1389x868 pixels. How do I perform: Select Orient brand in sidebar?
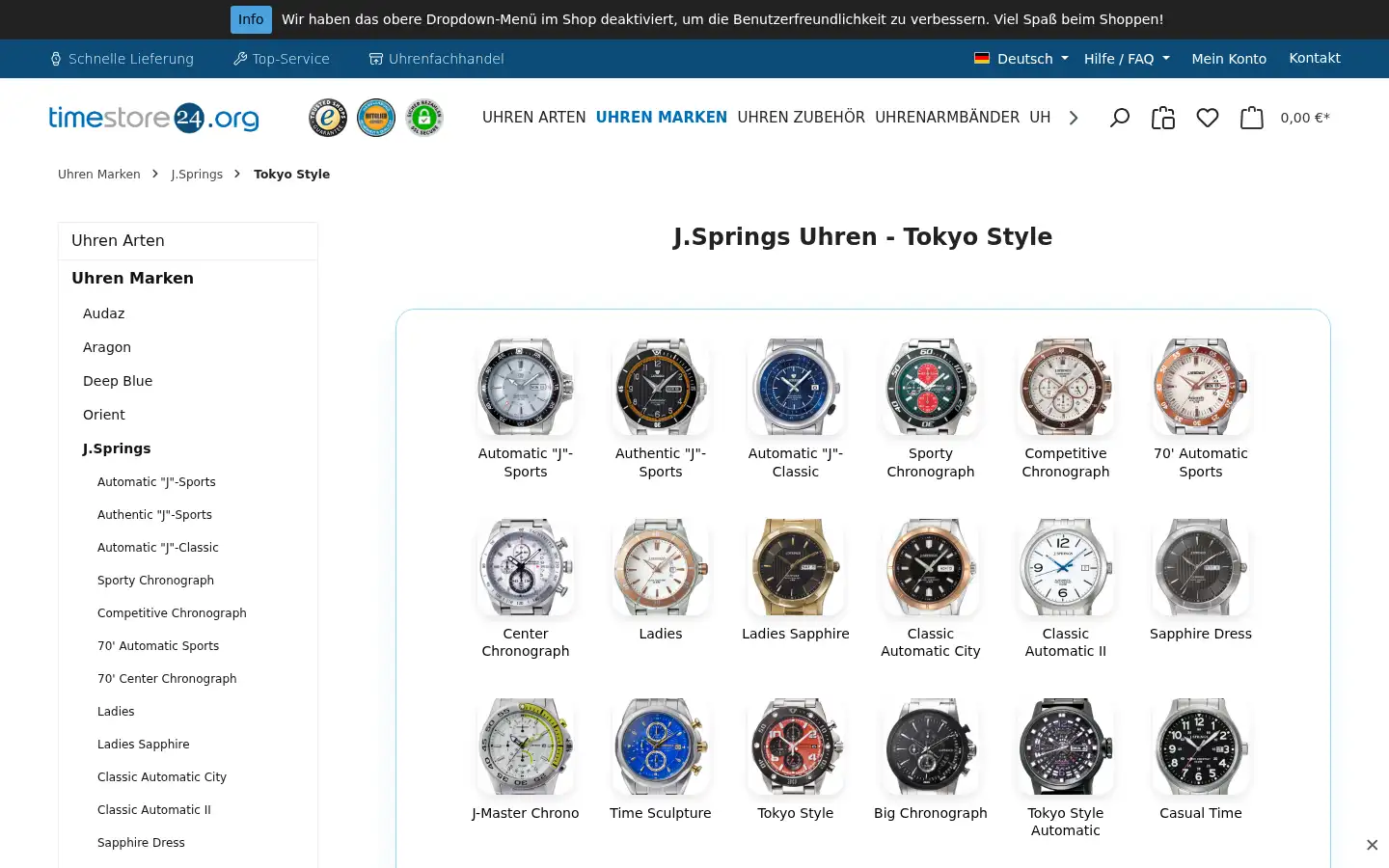click(x=104, y=415)
